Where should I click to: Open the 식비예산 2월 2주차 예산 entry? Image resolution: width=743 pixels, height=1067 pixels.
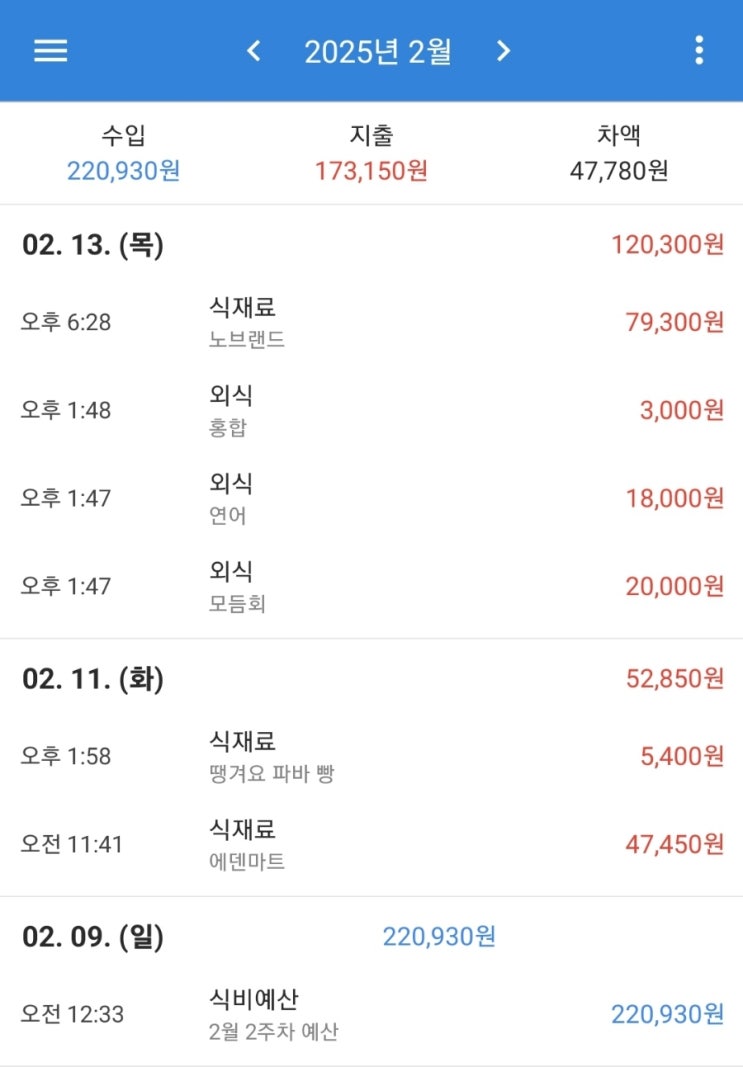pos(372,1014)
